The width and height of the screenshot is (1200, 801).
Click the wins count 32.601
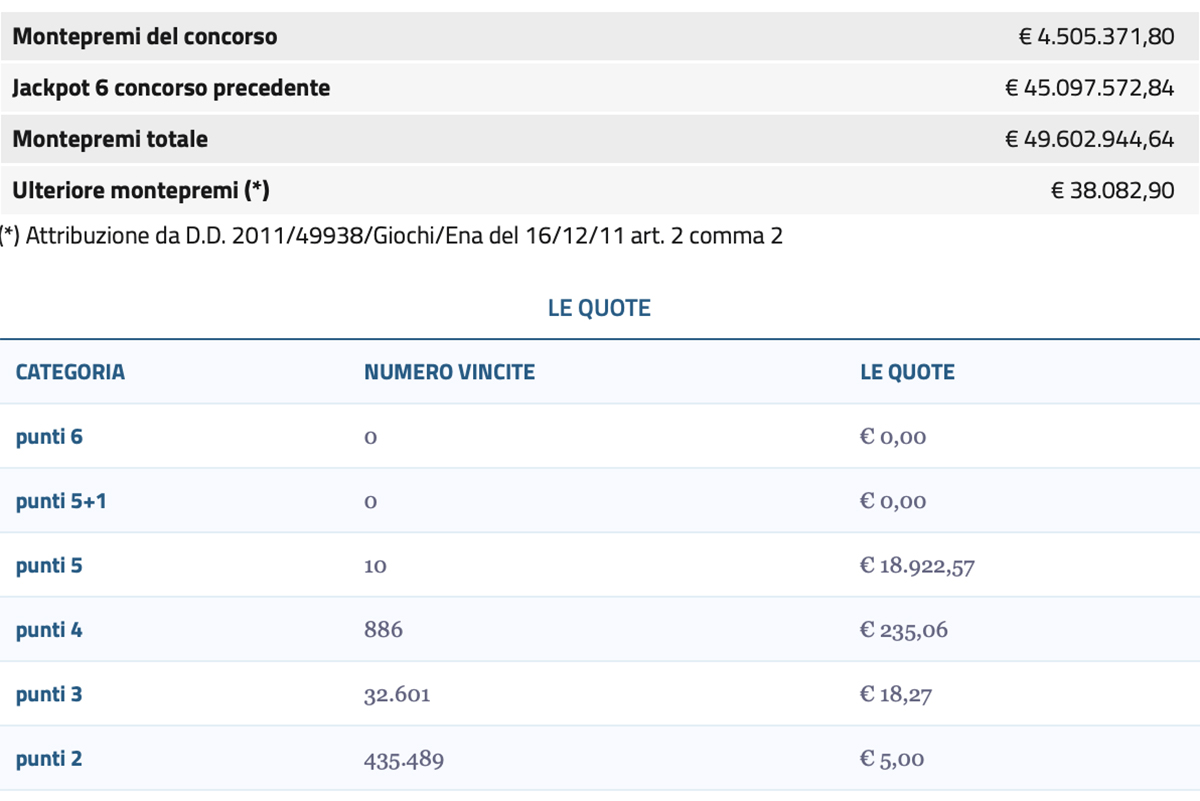click(x=397, y=694)
